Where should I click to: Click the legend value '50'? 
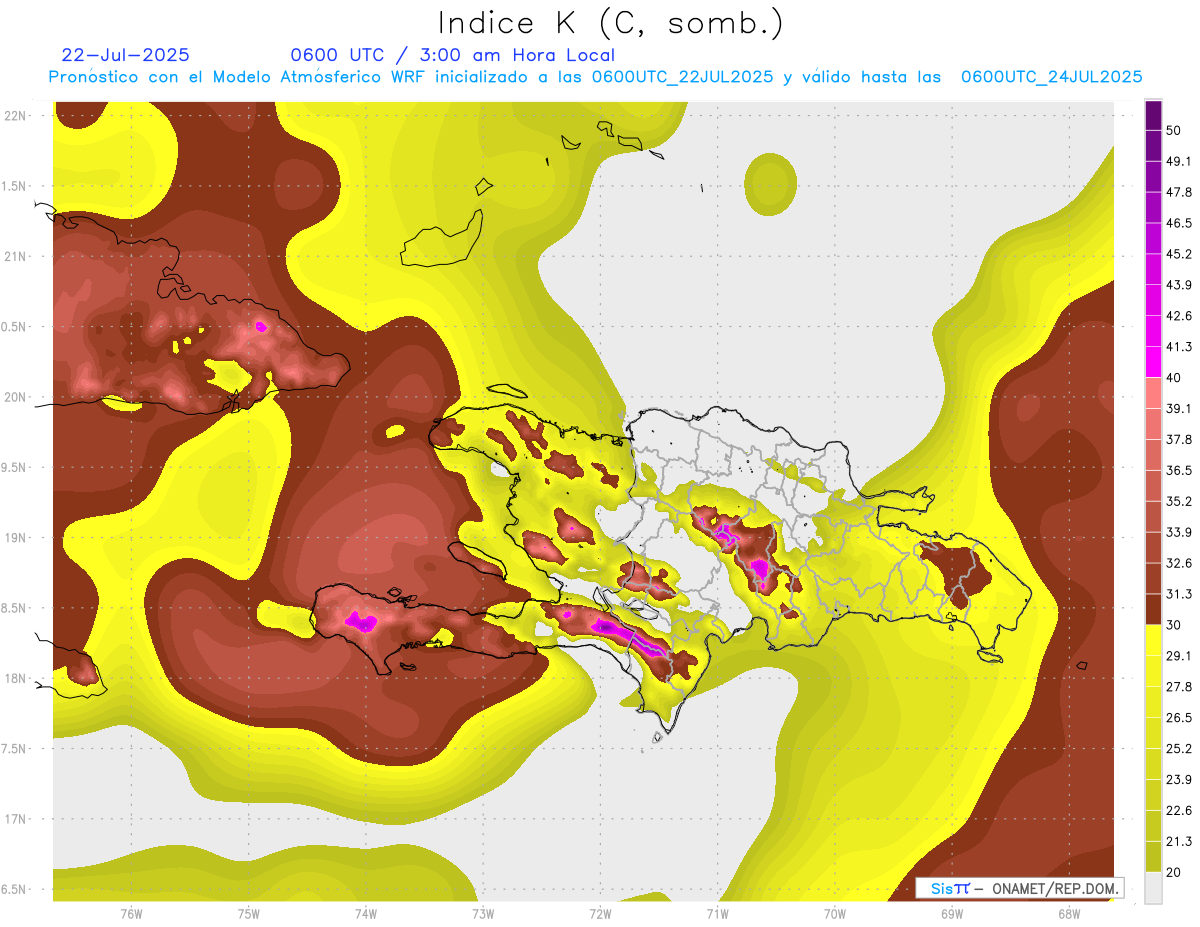[1174, 130]
